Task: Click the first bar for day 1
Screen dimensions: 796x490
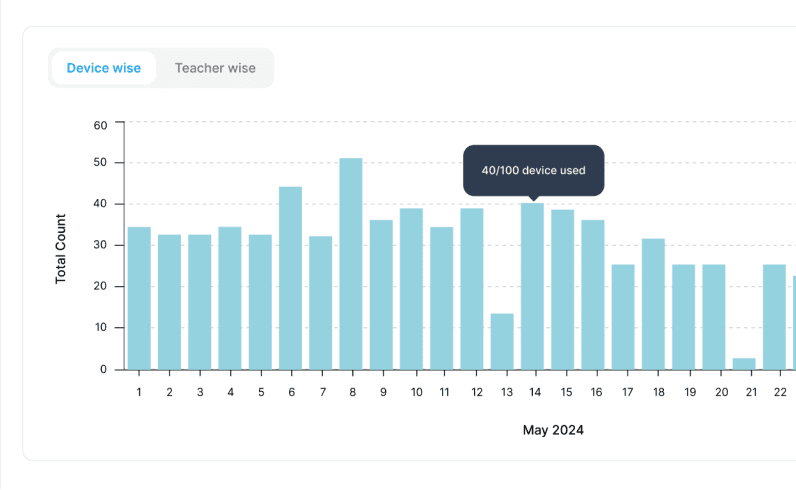Action: click(139, 298)
